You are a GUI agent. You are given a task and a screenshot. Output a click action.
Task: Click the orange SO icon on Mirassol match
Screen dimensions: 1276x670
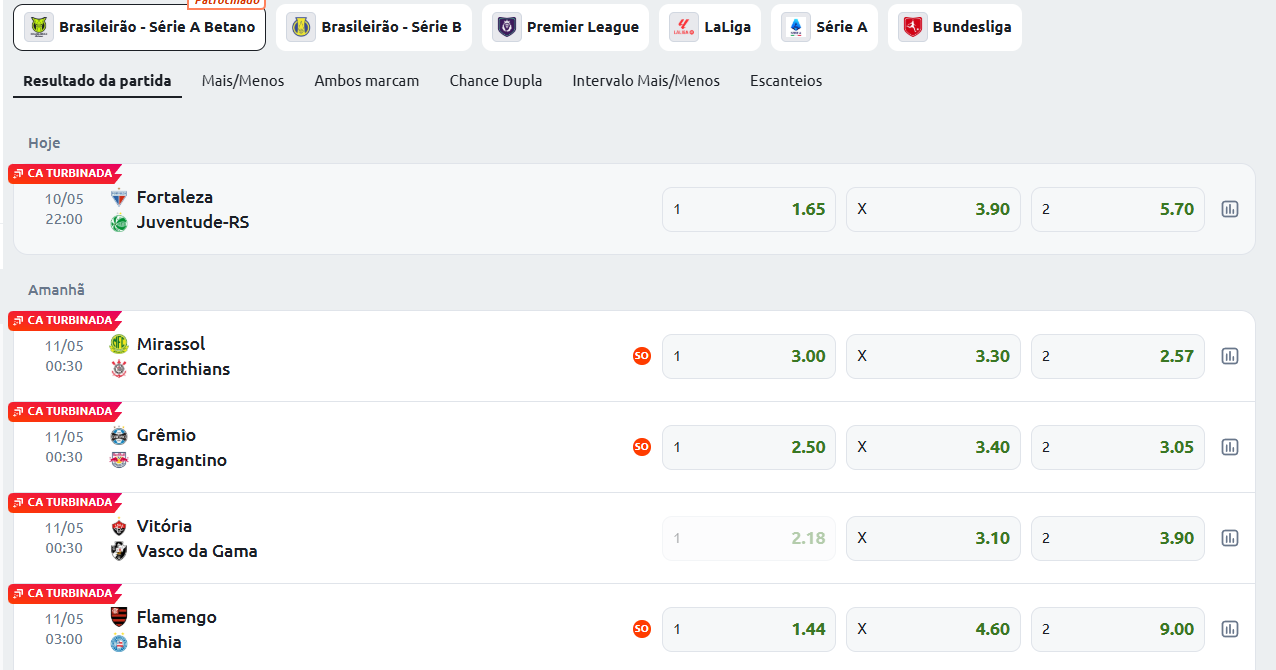[x=642, y=356]
